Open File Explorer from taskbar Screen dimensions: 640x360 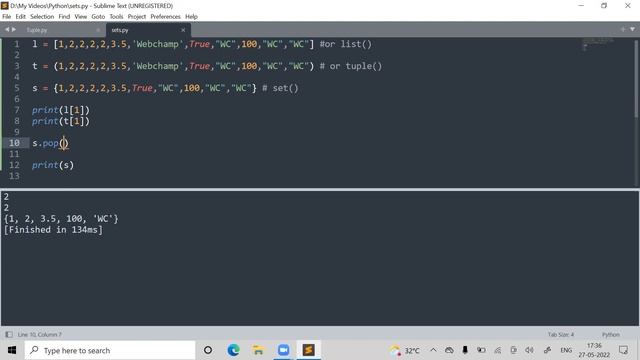click(x=258, y=350)
